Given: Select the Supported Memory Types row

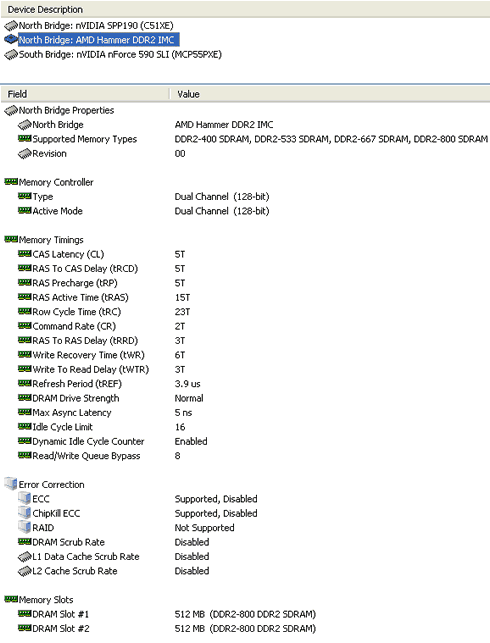Looking at the screenshot, I should tap(245, 139).
